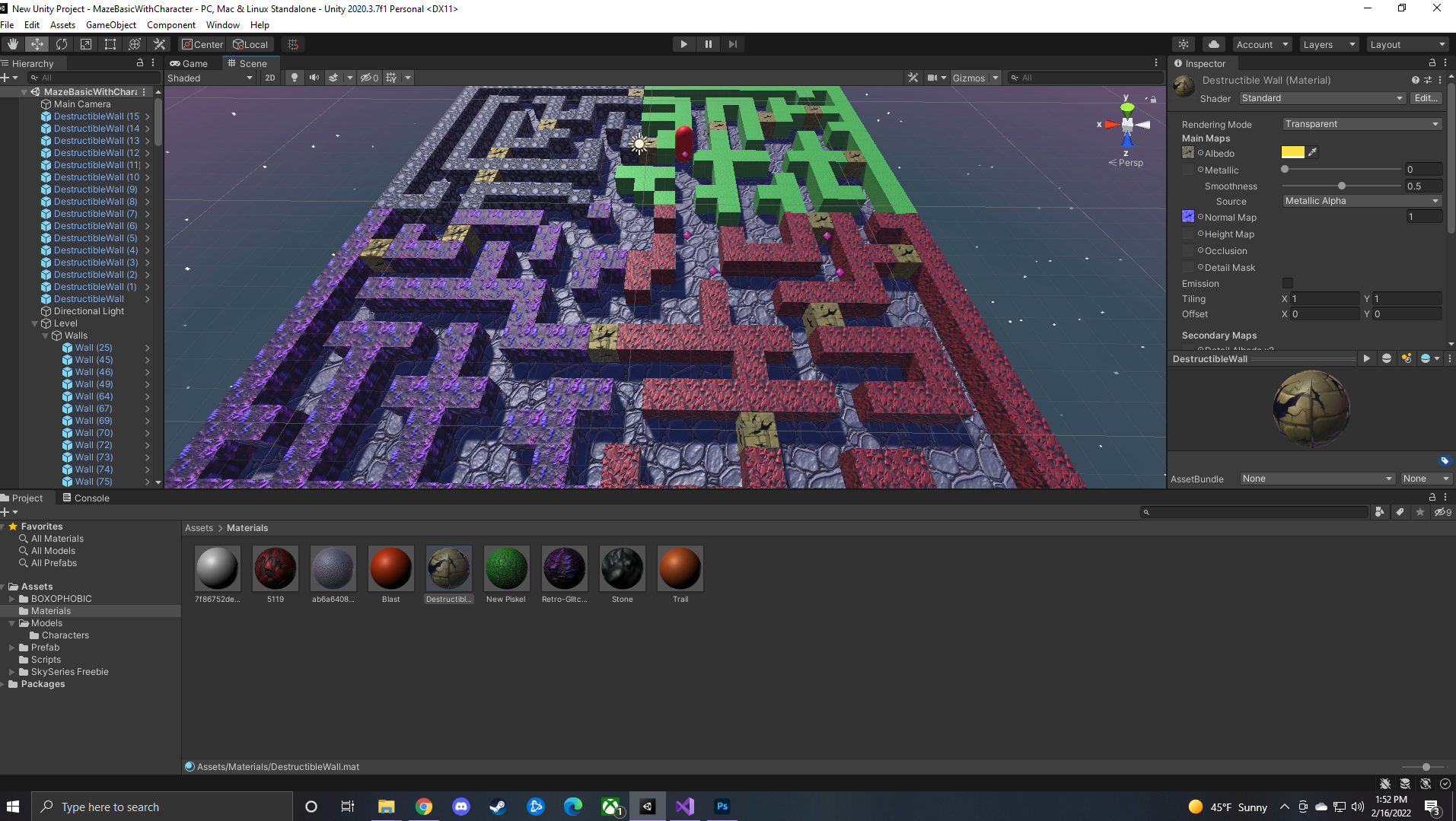Screen dimensions: 1456x821
Task: Open Rendering Mode Transparent dropdown
Action: tap(1362, 124)
